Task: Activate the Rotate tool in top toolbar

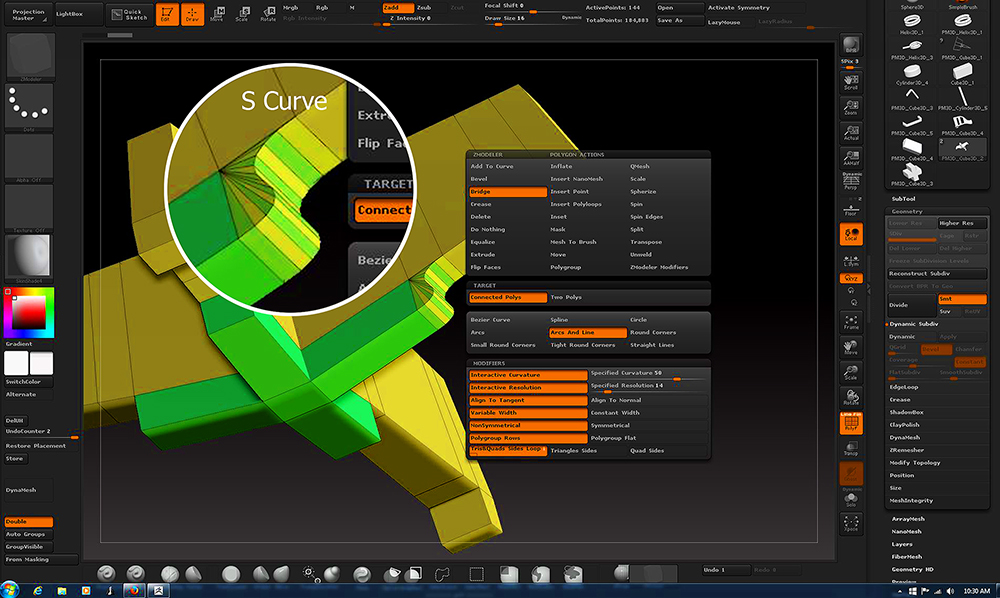Action: click(268, 14)
